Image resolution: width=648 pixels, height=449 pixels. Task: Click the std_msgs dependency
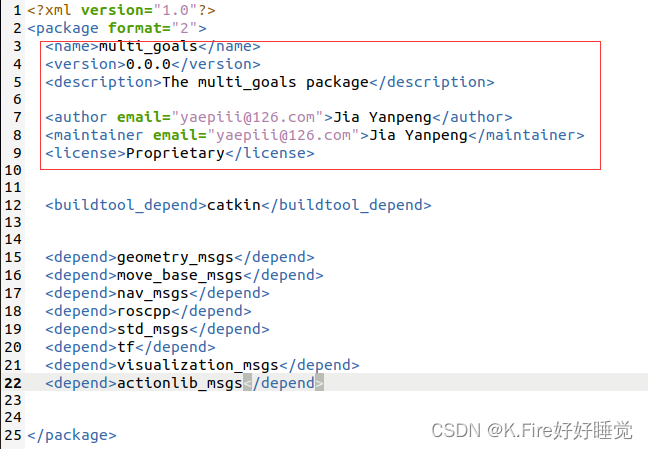[153, 330]
